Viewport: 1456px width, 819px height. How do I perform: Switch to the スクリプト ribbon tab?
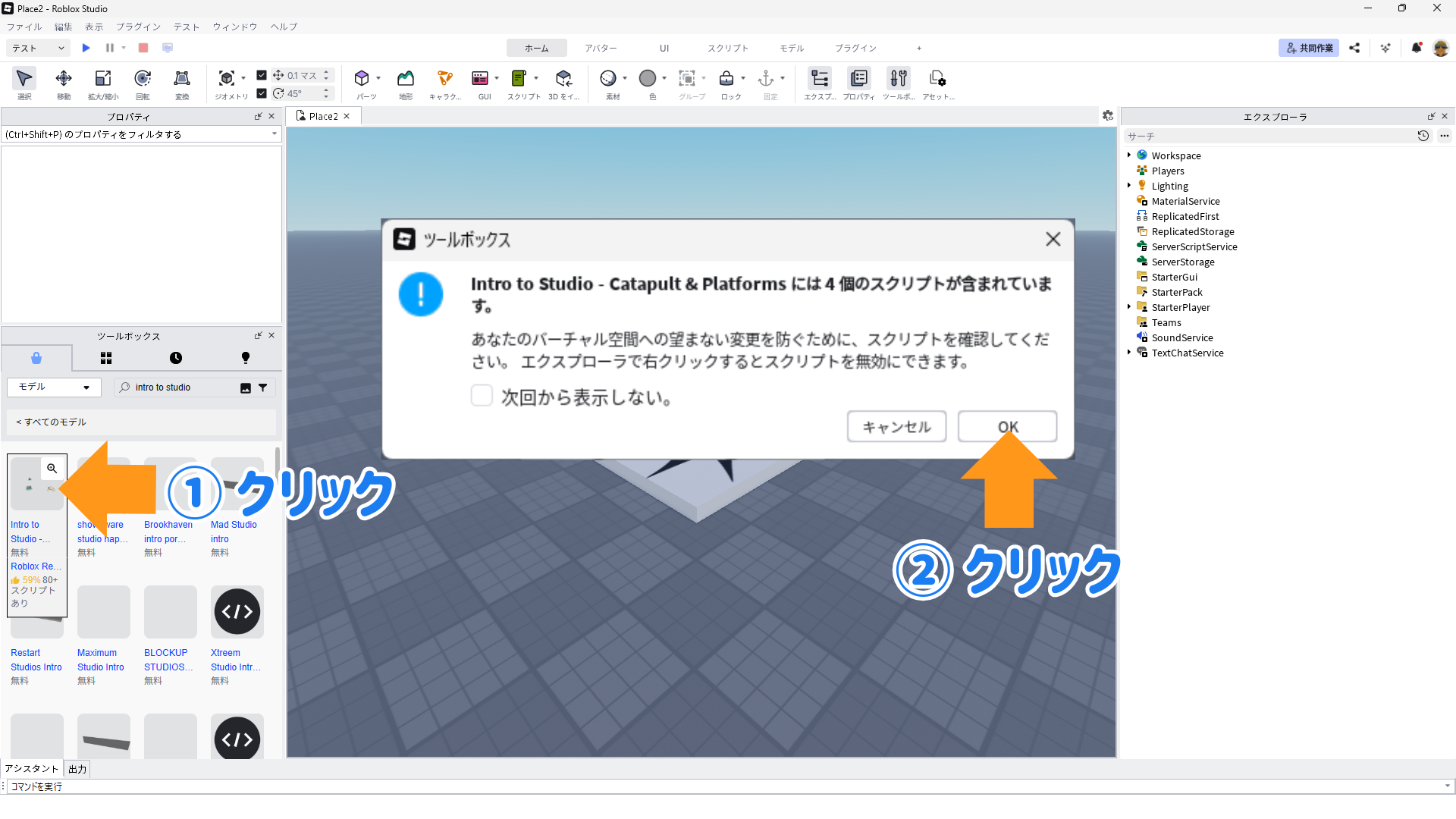727,48
